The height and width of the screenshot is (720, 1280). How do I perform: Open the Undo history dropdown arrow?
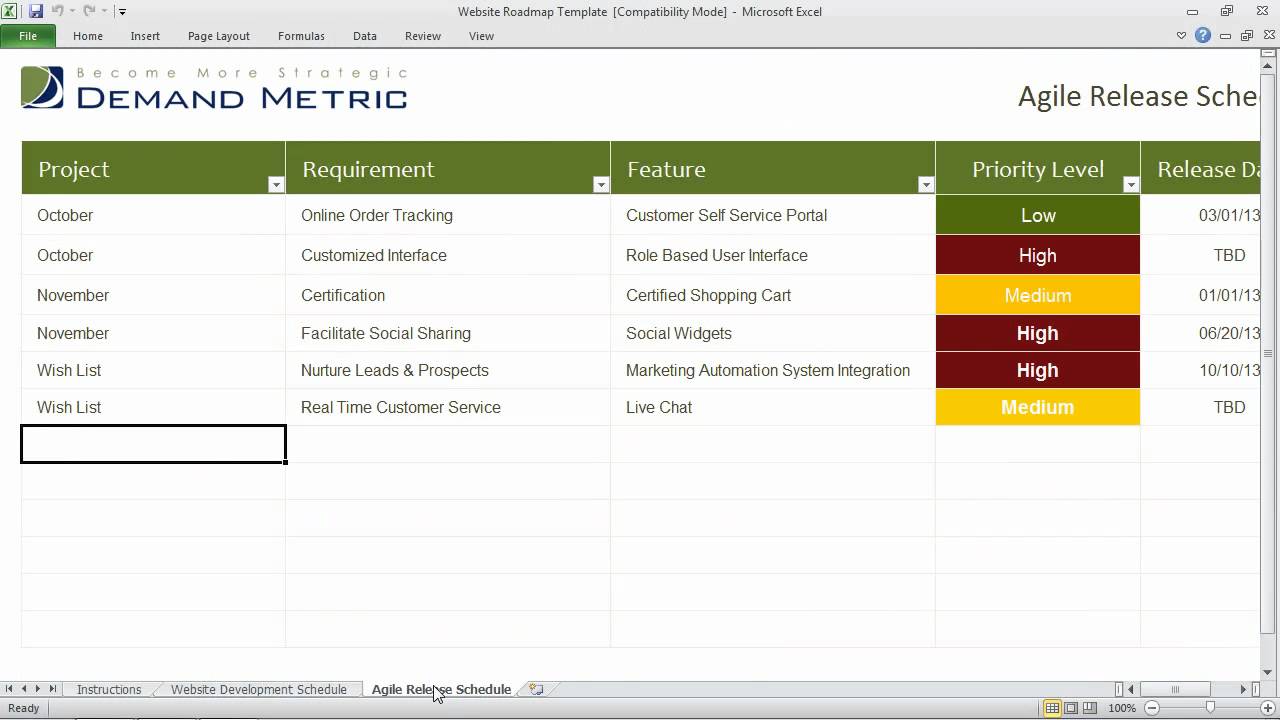pyautogui.click(x=73, y=12)
